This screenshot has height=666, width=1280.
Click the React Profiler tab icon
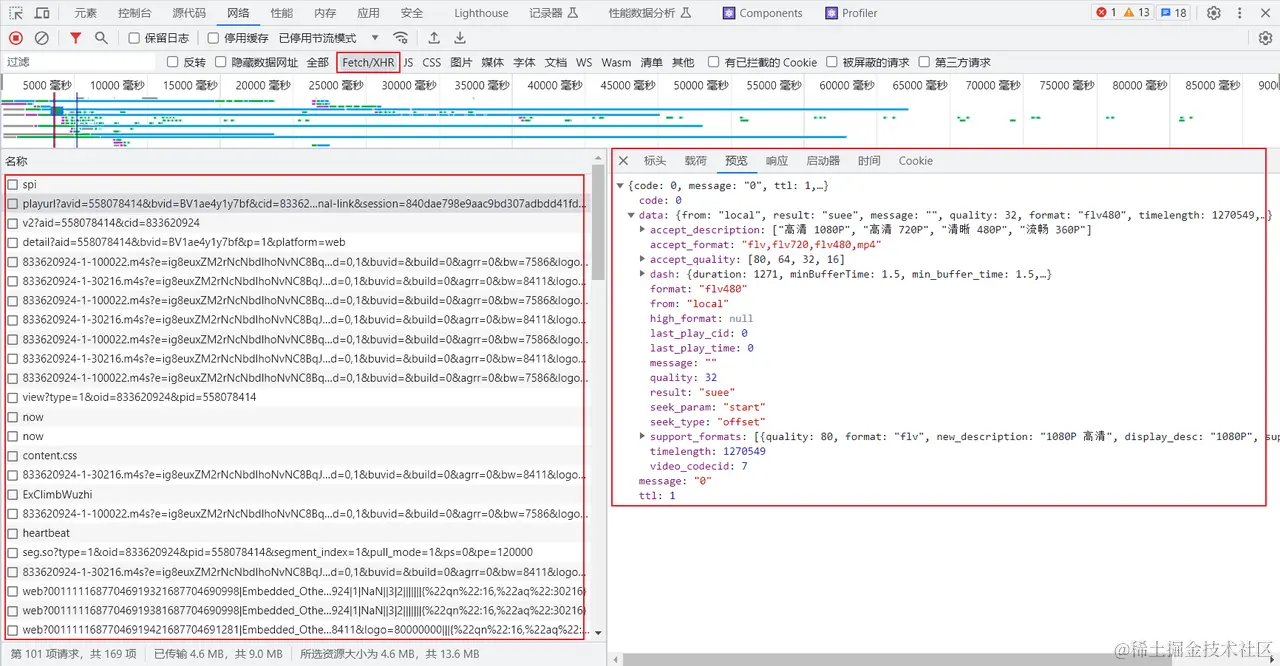(x=832, y=13)
